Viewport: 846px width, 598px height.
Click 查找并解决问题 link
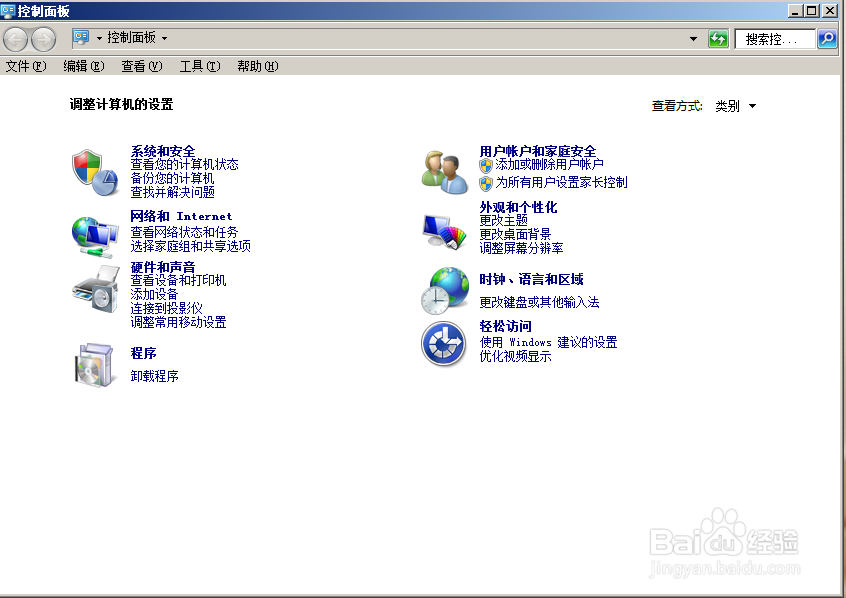click(x=173, y=193)
